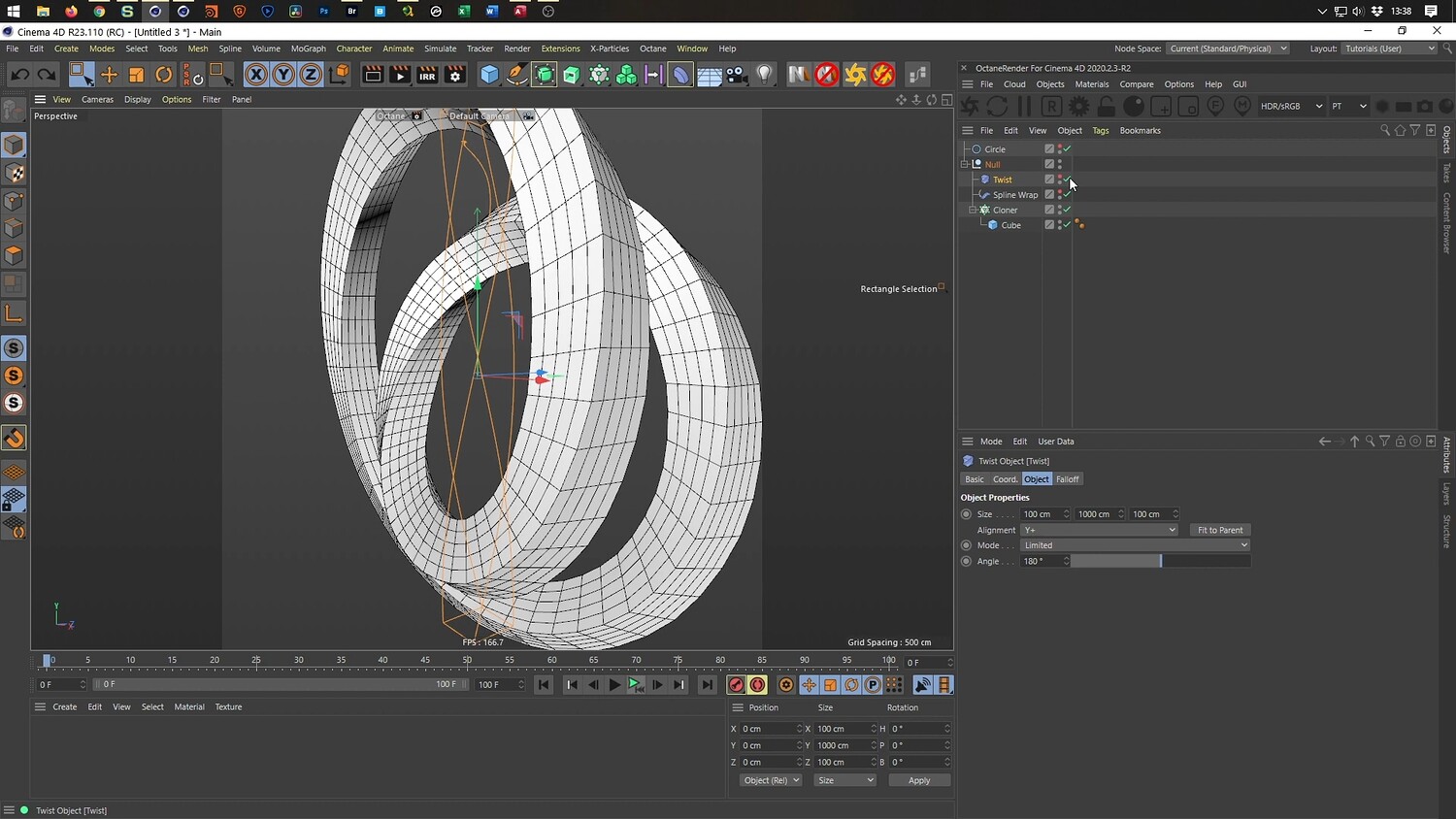The height and width of the screenshot is (819, 1456).
Task: Click the Angle slider bar
Action: click(x=1160, y=561)
